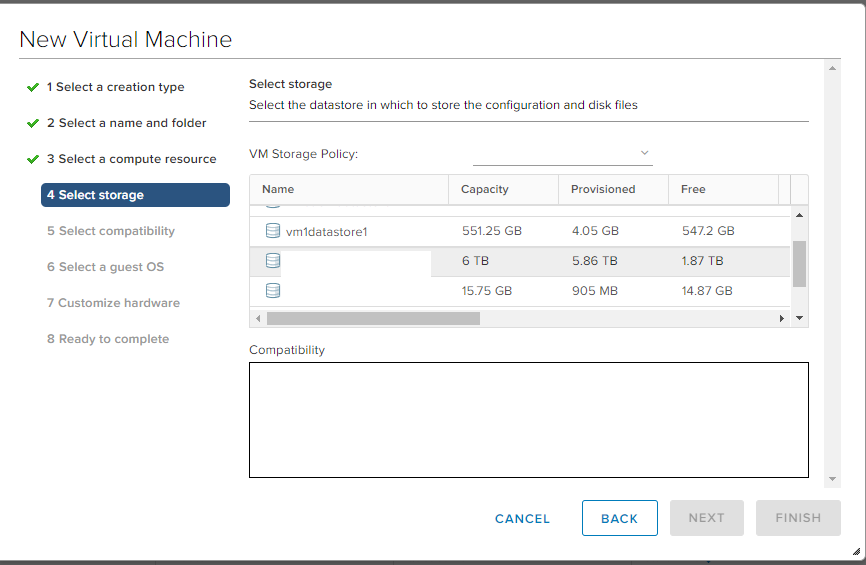
Task: Click the 4.05 GB provisioned cell
Action: [x=595, y=231]
